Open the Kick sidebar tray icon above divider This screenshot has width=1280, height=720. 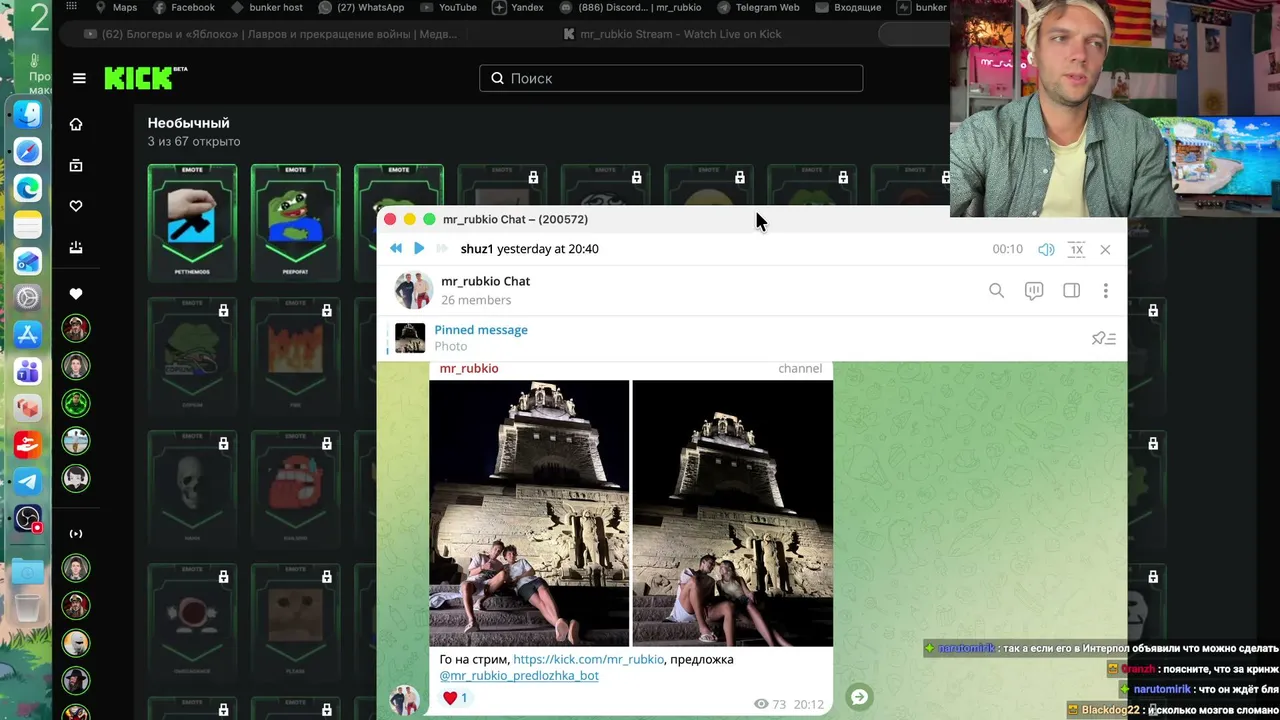click(76, 247)
